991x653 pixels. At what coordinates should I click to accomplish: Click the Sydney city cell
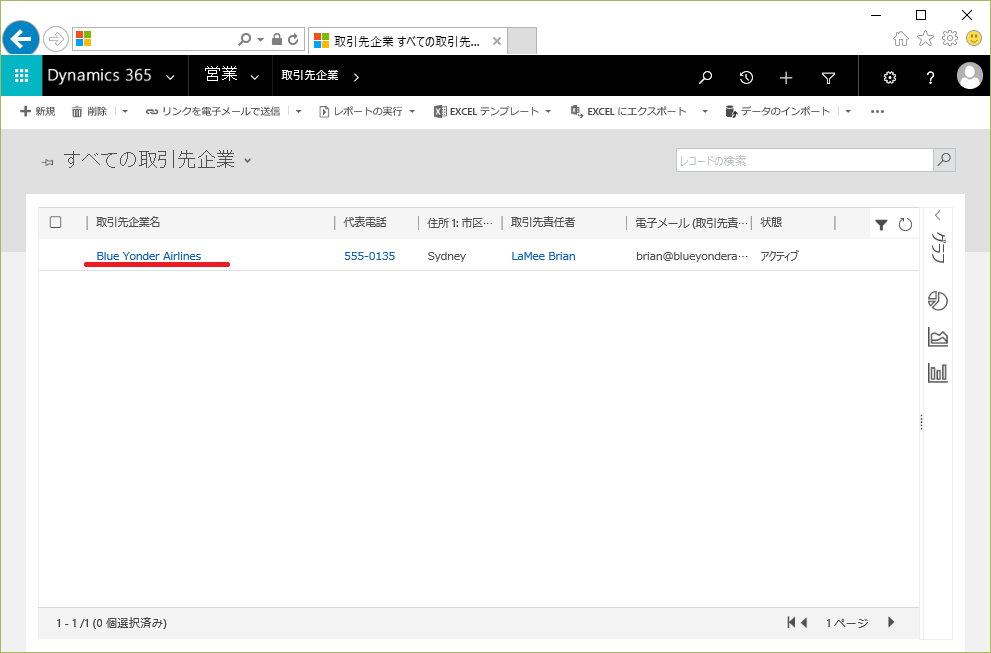tap(447, 256)
